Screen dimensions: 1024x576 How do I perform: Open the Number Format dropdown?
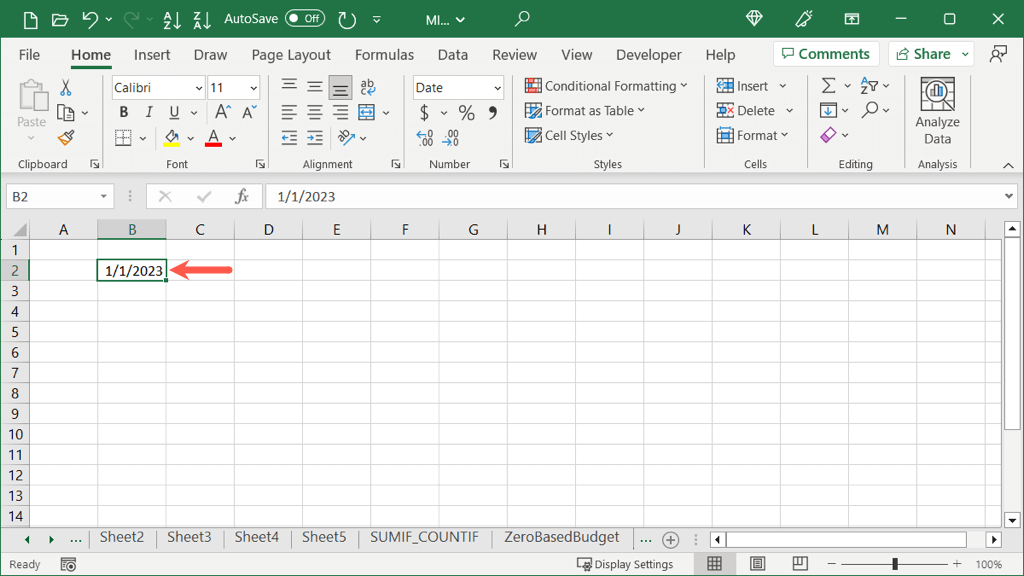pos(497,88)
